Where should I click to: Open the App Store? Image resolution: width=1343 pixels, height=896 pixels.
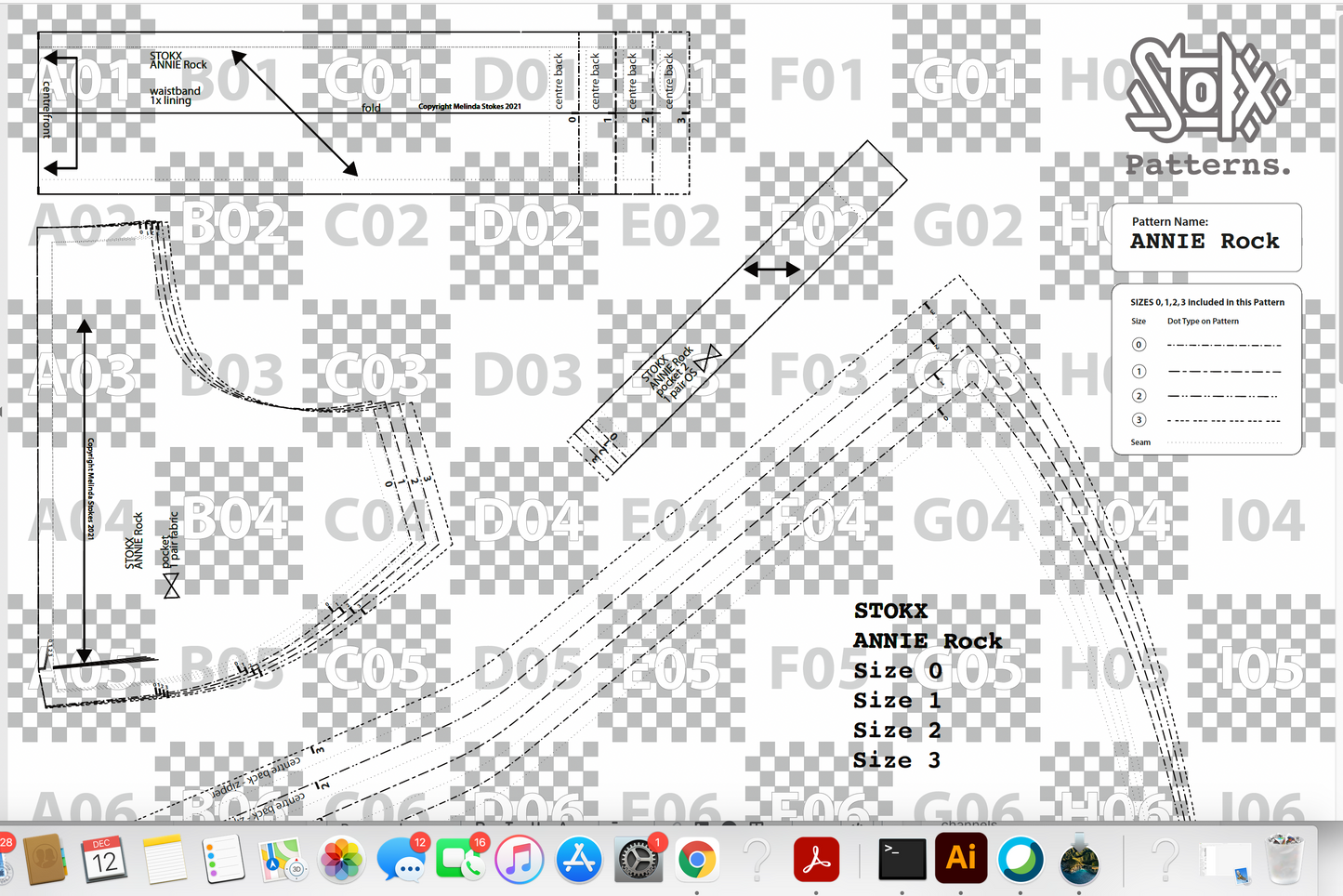[x=579, y=859]
